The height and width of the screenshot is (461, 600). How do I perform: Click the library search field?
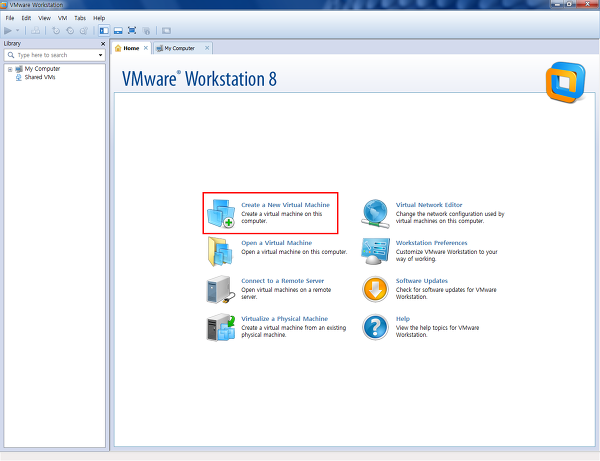54,55
